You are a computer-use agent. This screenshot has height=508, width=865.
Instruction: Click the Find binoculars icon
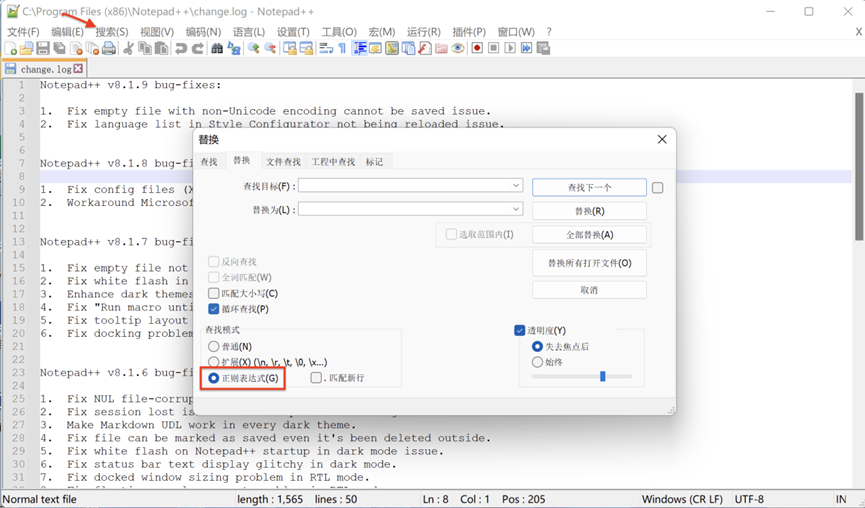(217, 49)
